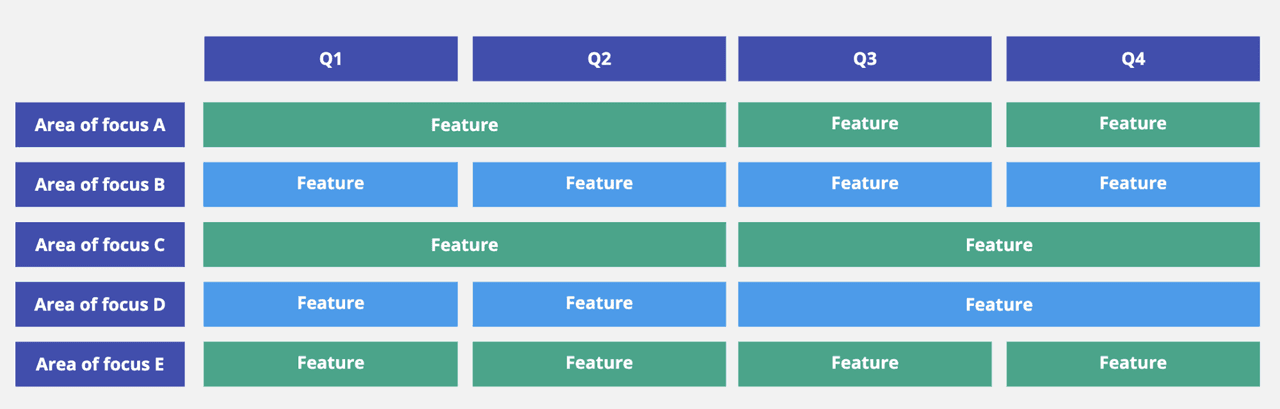Click the Area A Feature under Q3
This screenshot has width=1280, height=409.
[x=865, y=124]
